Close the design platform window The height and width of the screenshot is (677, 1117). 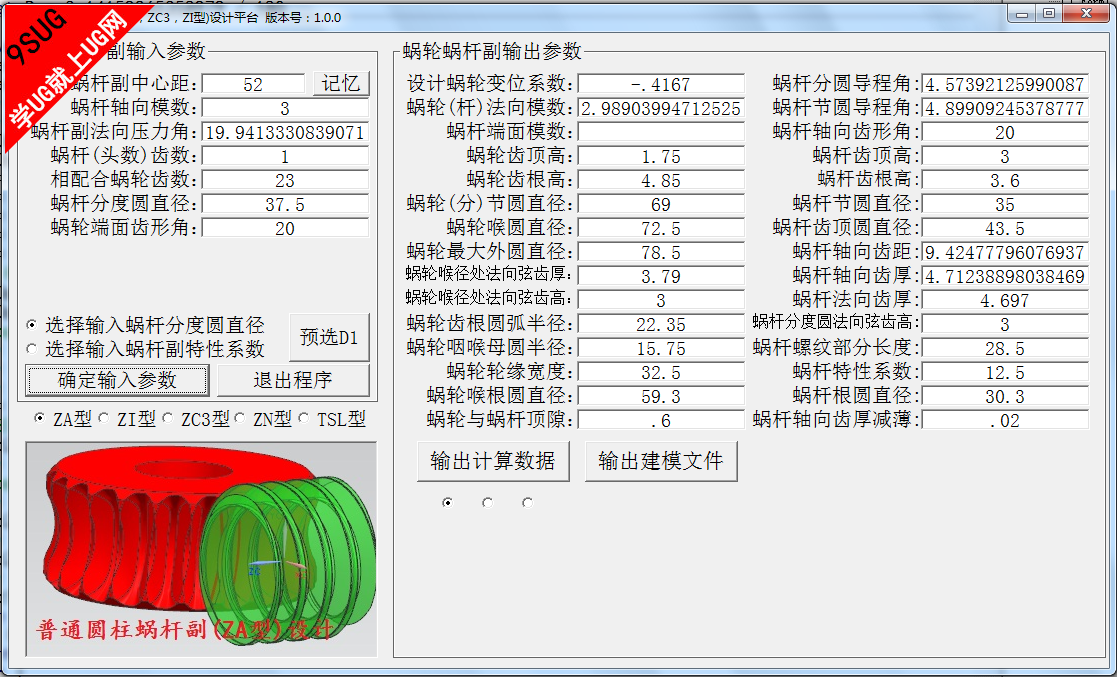[1086, 14]
